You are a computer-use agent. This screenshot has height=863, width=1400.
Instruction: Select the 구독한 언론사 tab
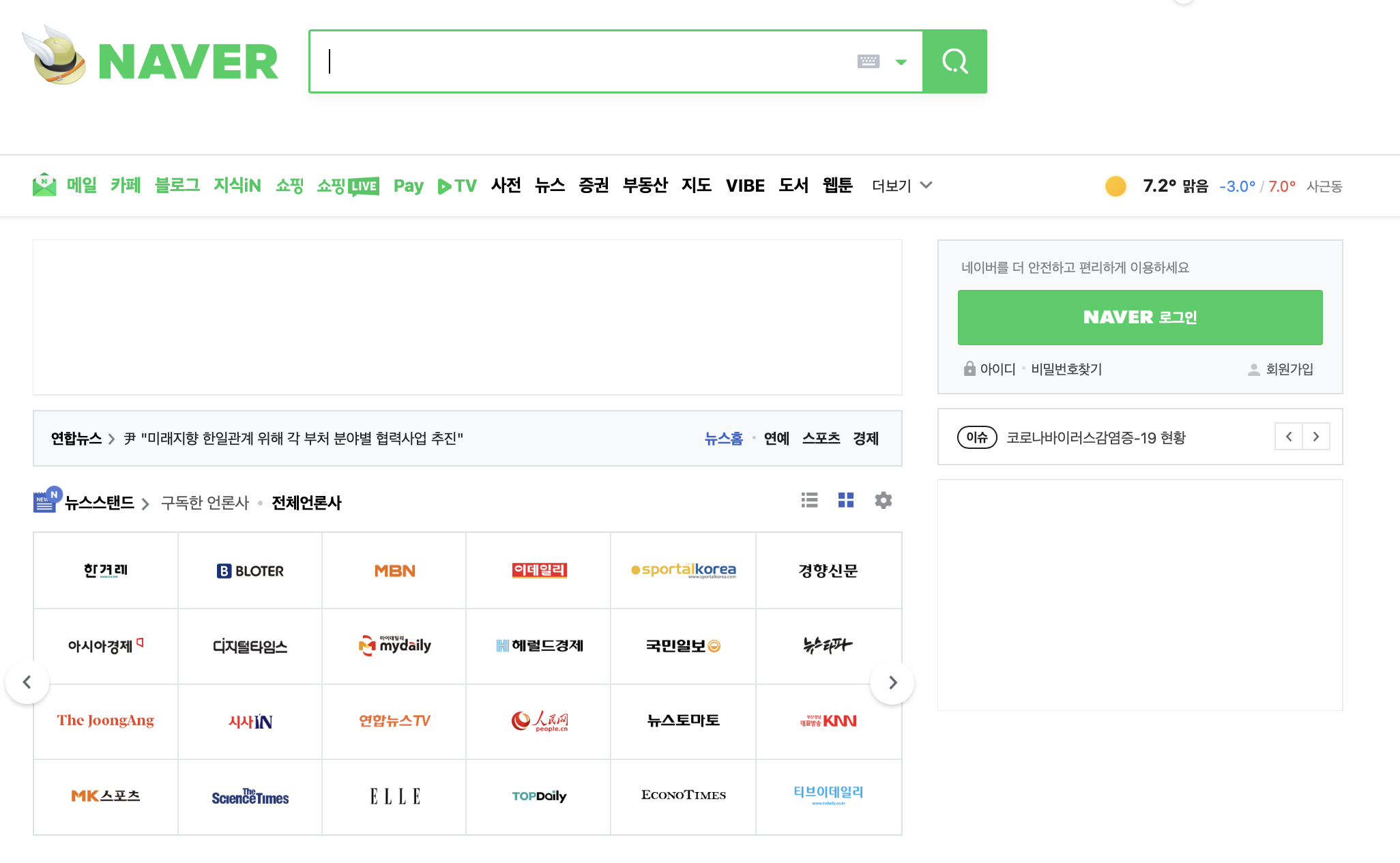click(205, 503)
